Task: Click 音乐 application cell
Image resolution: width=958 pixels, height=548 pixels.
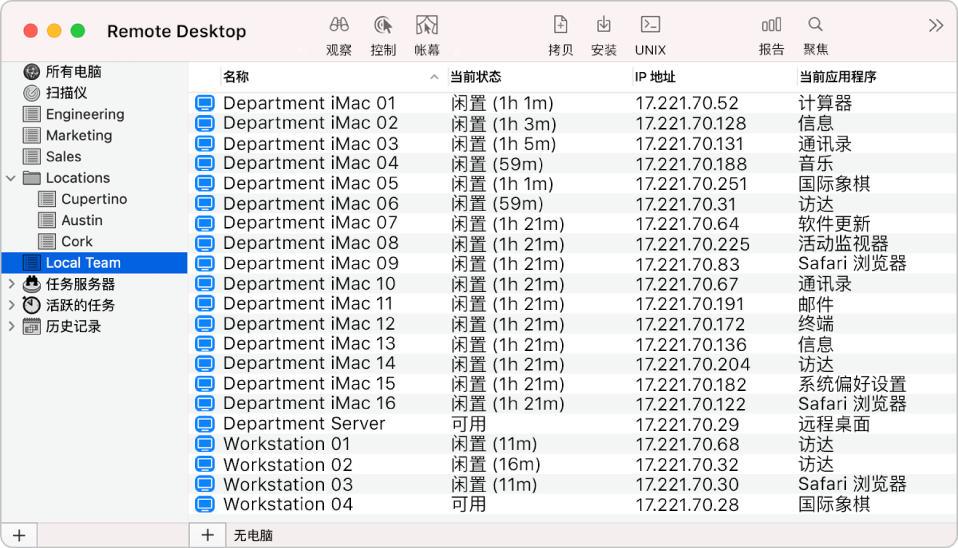Action: pyautogui.click(x=816, y=164)
